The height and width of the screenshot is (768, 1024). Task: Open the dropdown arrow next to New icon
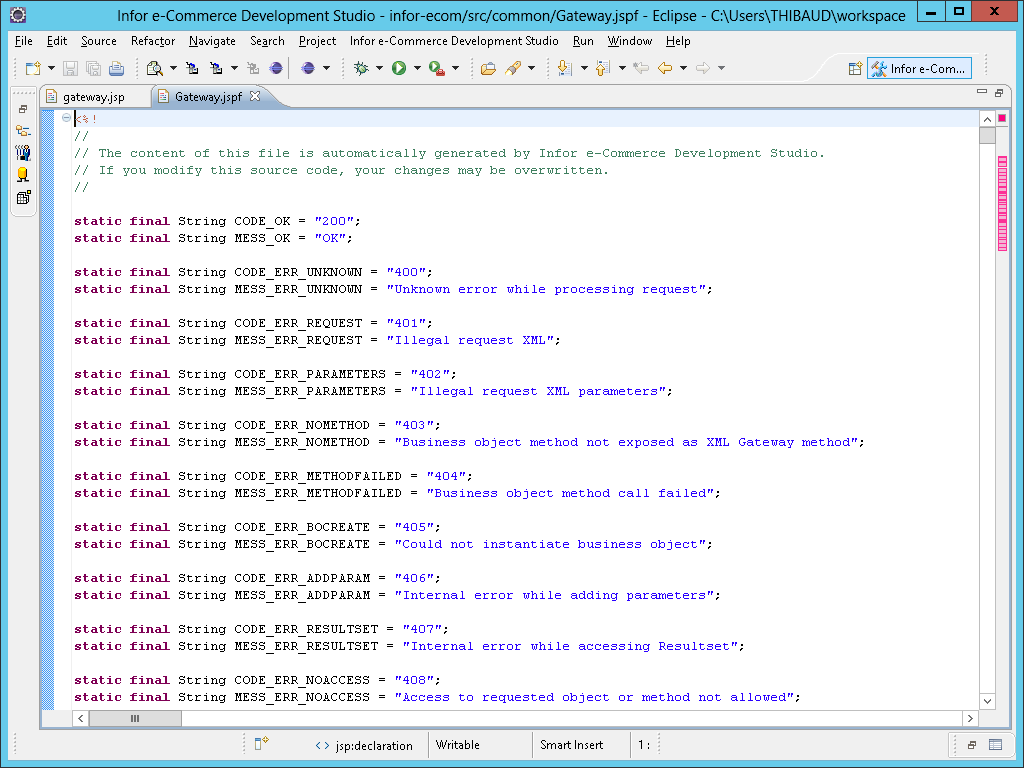pos(51,68)
